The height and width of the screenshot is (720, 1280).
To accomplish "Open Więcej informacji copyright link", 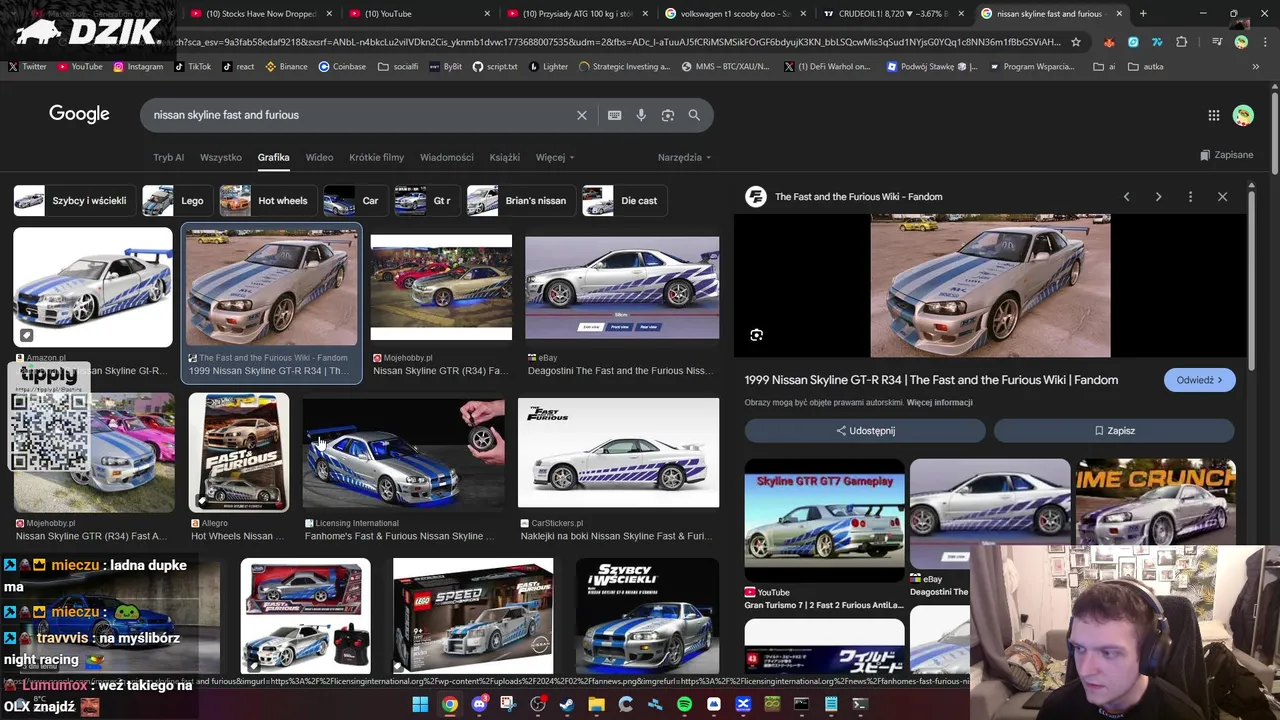I will [x=939, y=403].
